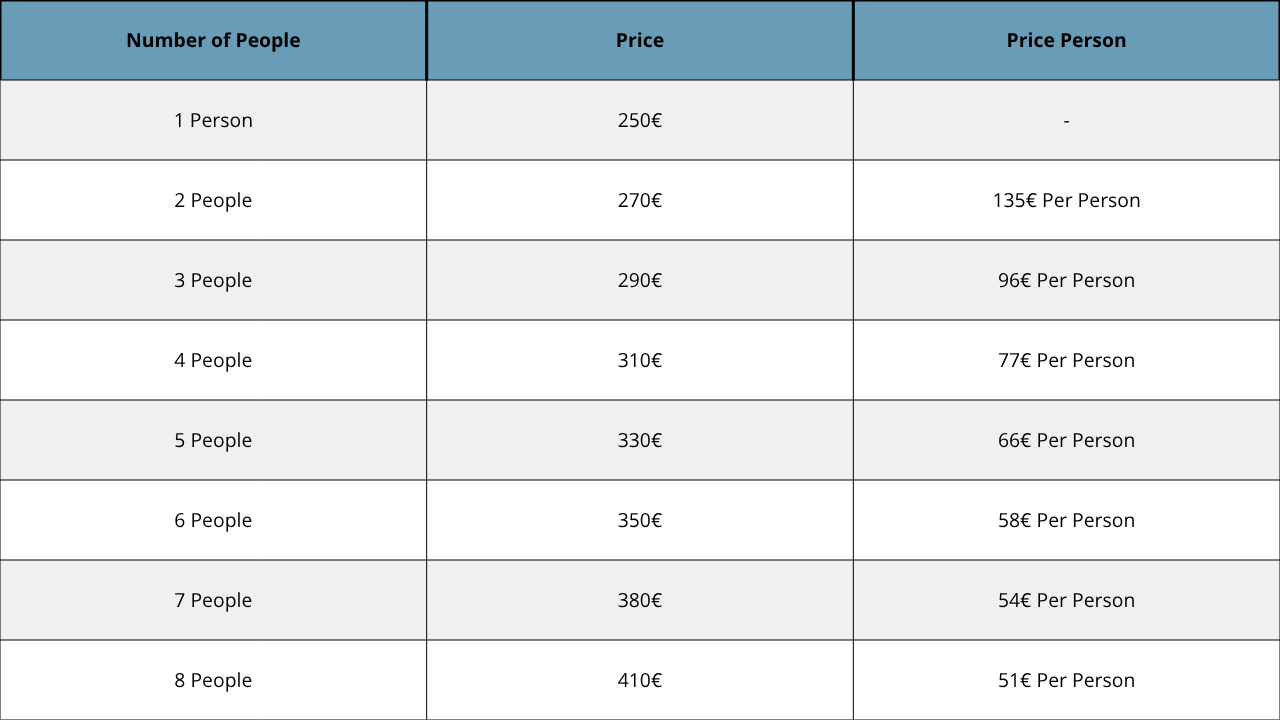Click the "Price Person" column header

tap(1066, 41)
